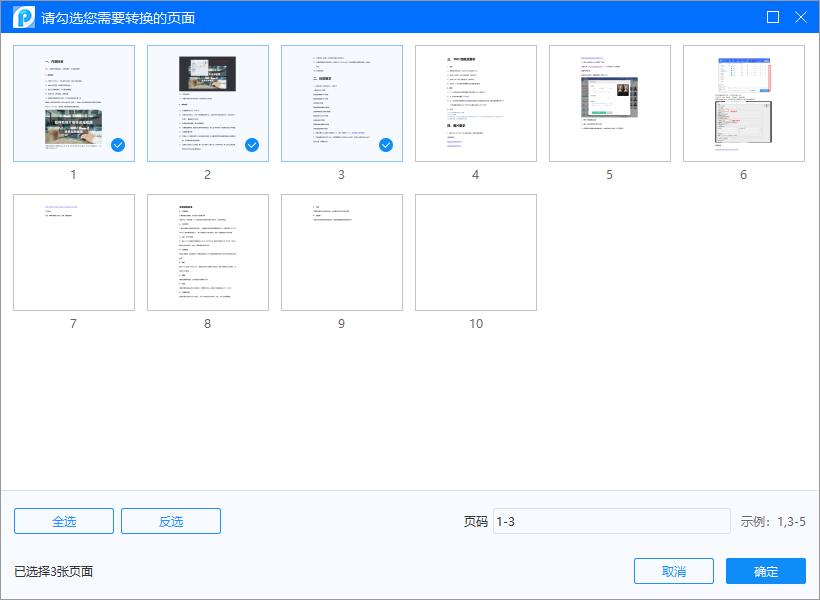
Task: Close the page selection dialog
Action: pos(801,17)
